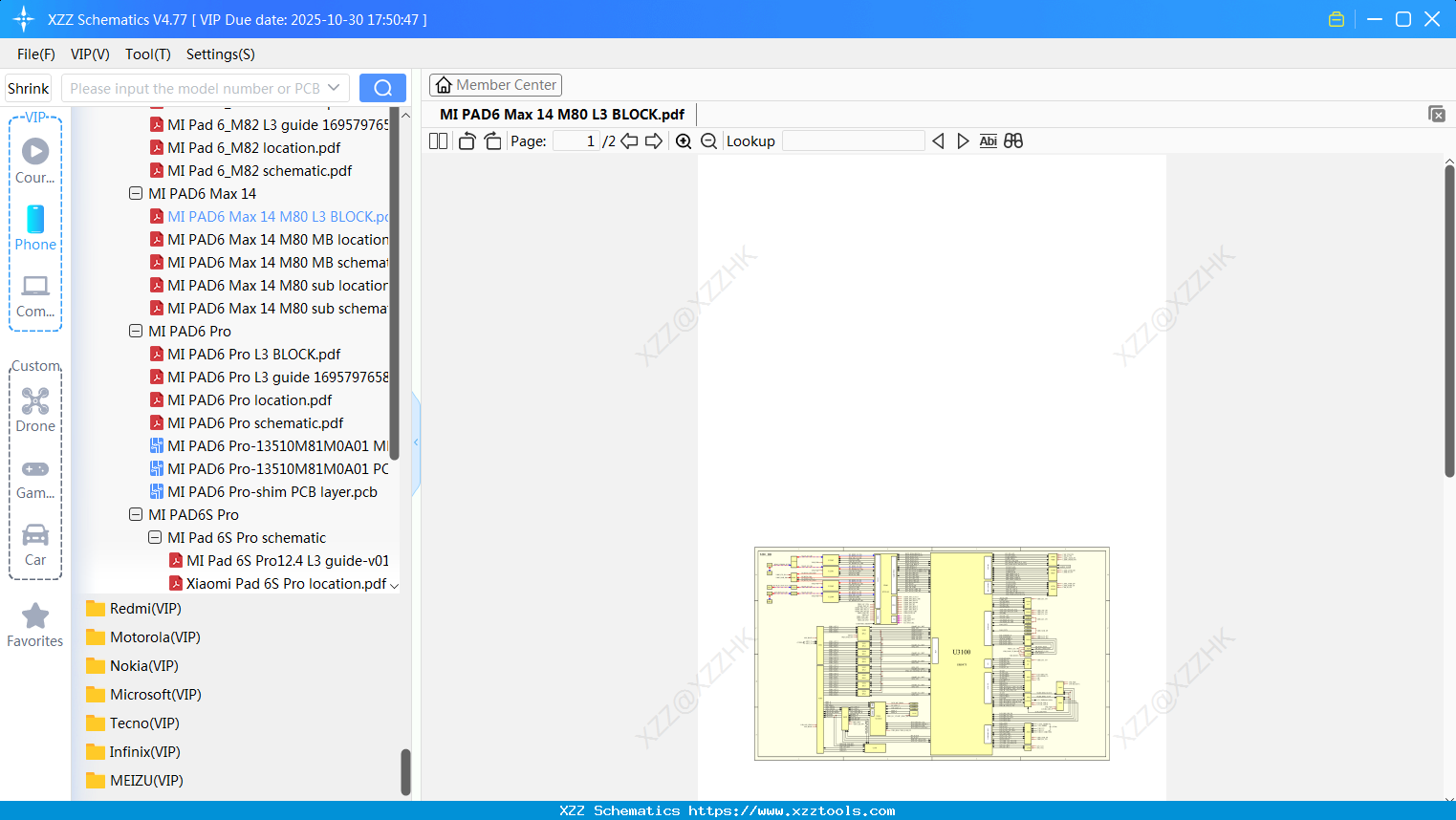The width and height of the screenshot is (1456, 820).
Task: Open the Drone category
Action: click(35, 400)
